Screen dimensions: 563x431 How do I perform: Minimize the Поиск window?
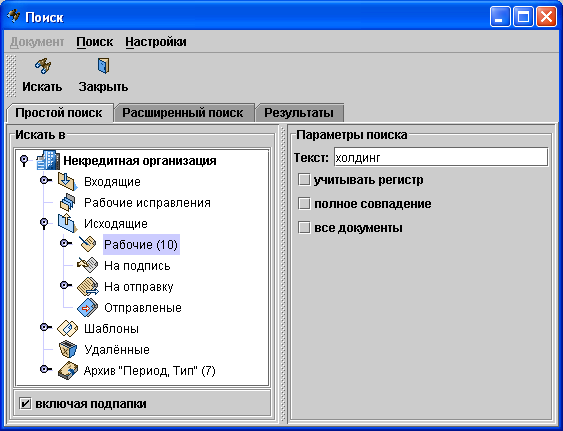[x=500, y=17]
